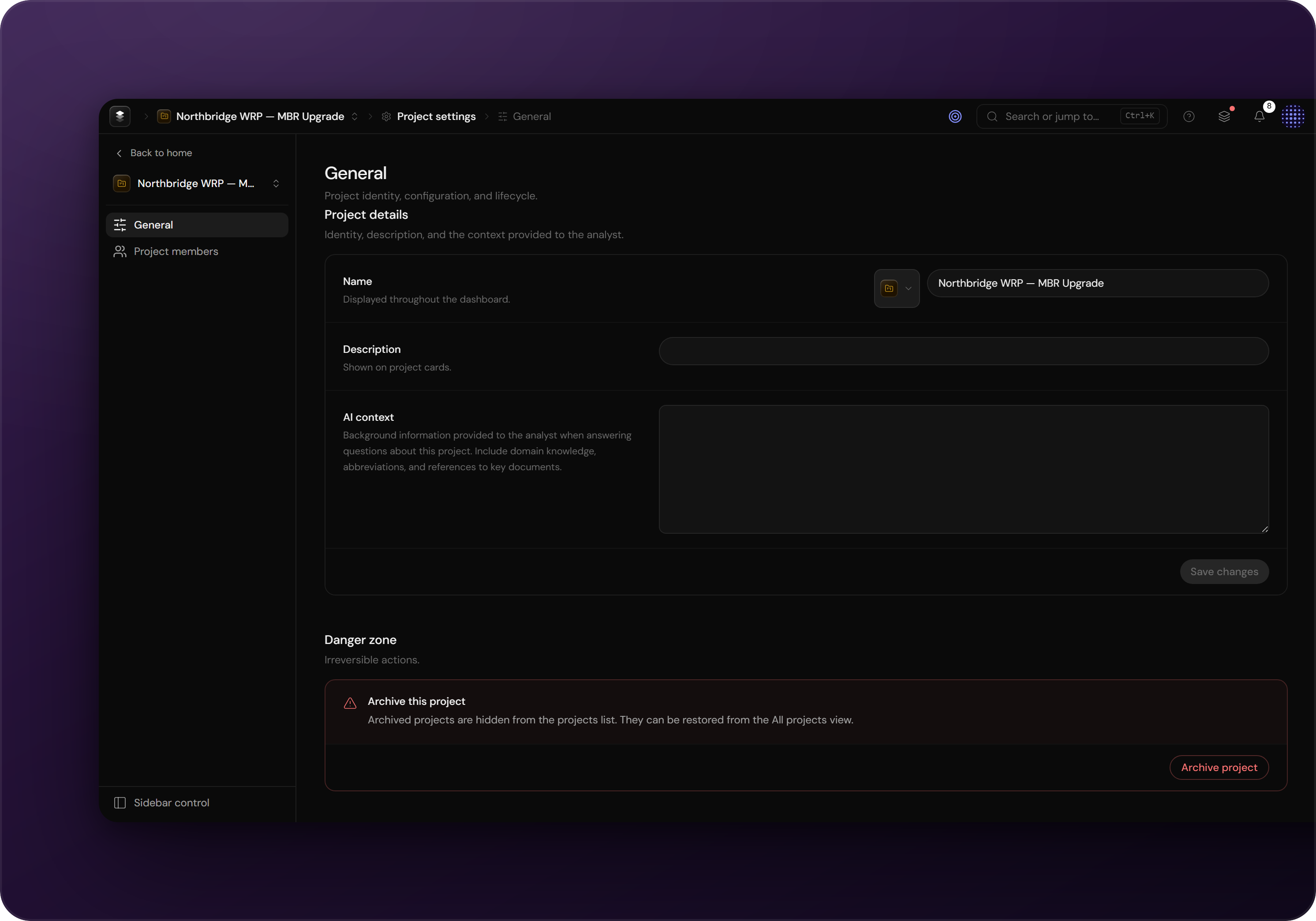Open the dotted user avatar menu
The height and width of the screenshot is (921, 1316).
point(1293,116)
